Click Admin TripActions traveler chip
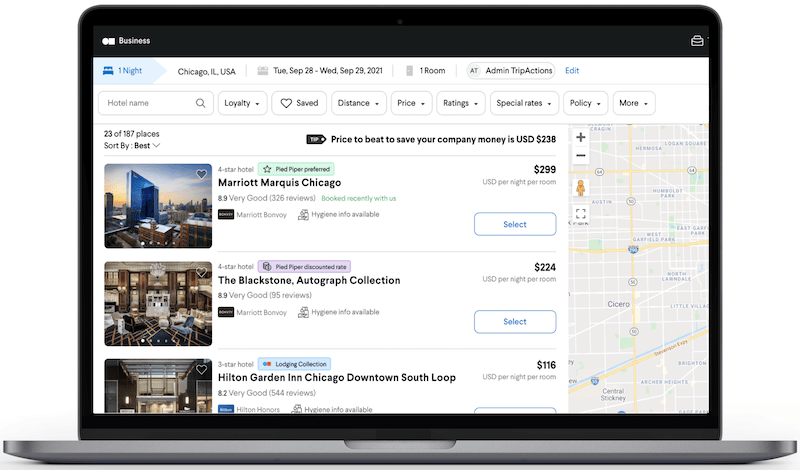Screen dimensions: 800x470 [x=511, y=71]
